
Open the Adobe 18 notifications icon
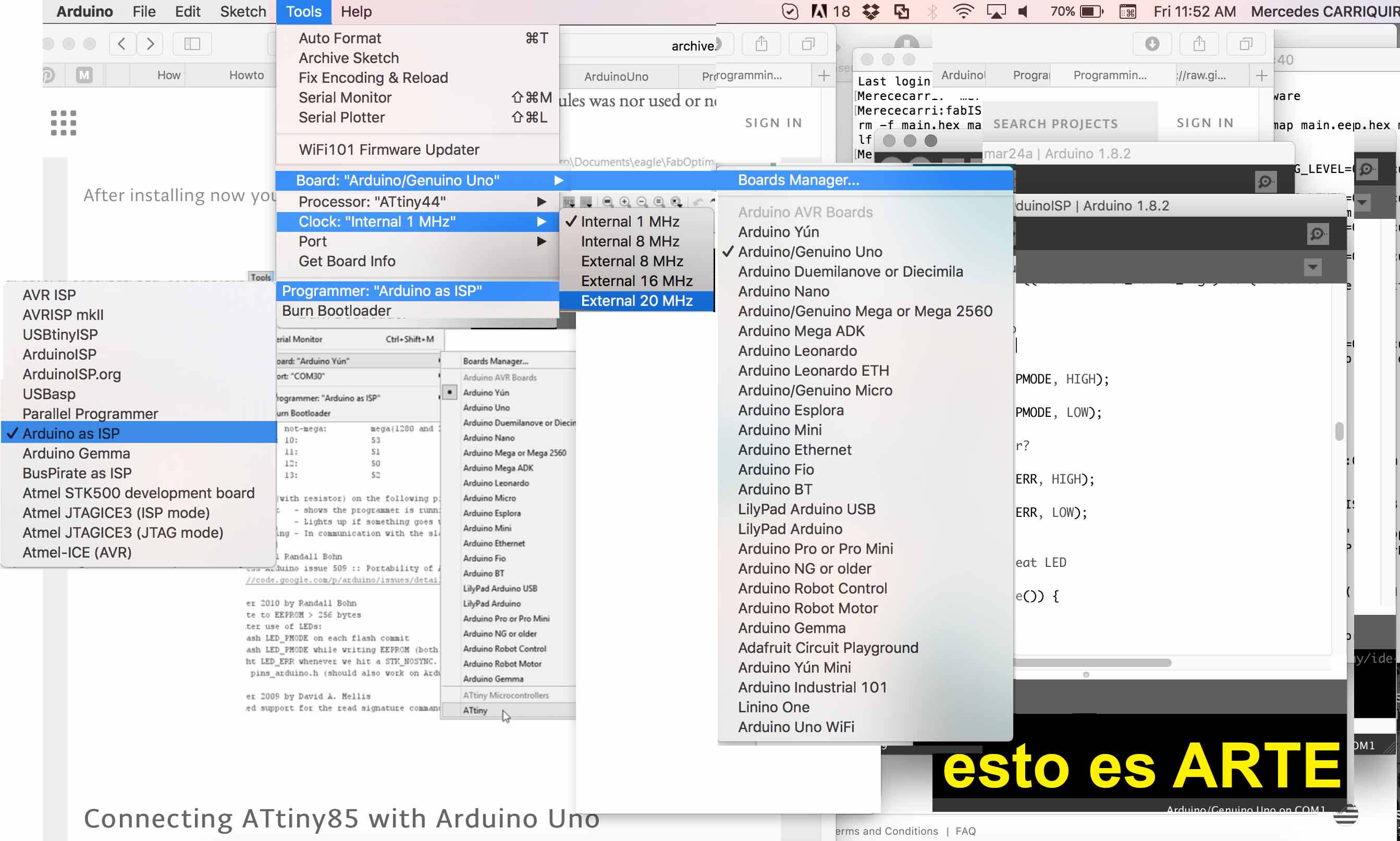click(x=831, y=11)
